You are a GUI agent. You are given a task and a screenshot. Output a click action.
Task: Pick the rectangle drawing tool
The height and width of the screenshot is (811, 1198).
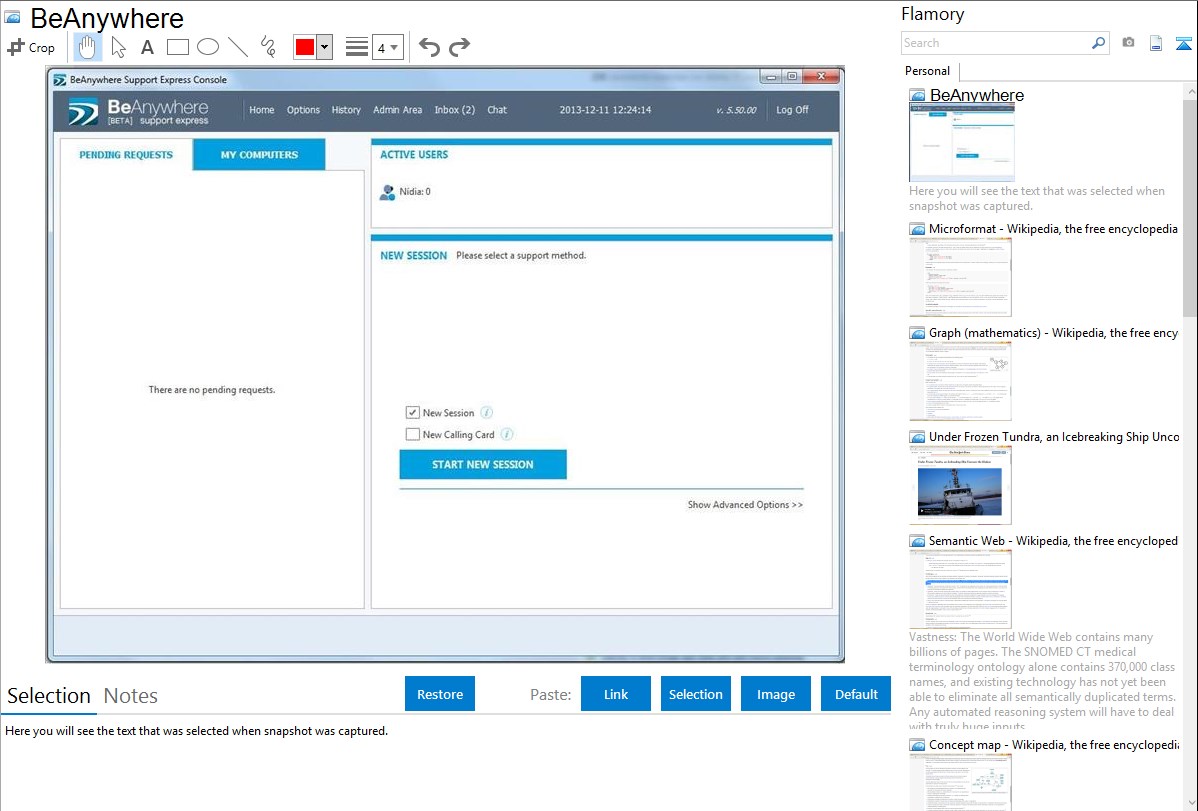[177, 47]
